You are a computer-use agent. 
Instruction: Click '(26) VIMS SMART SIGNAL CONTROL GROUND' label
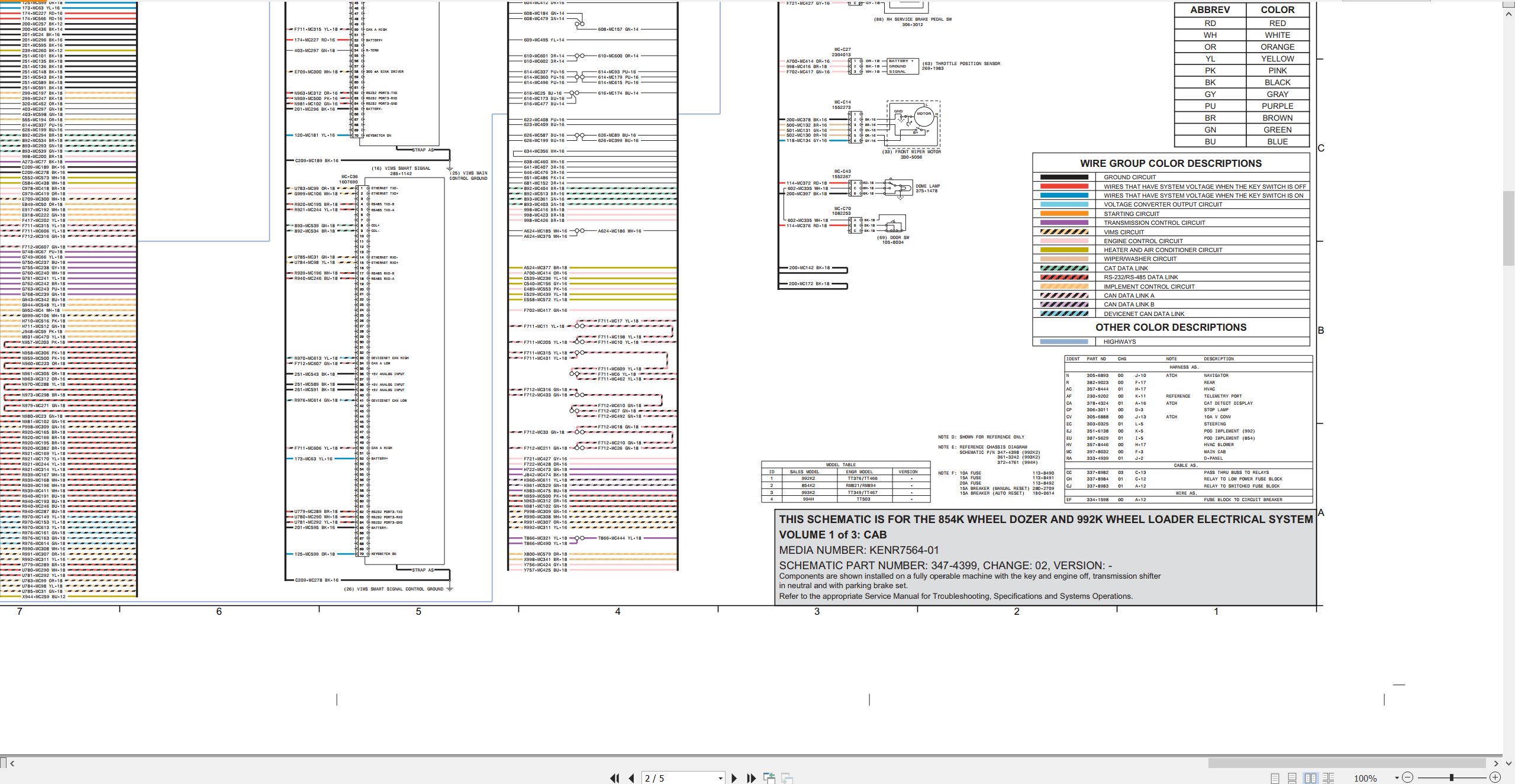394,589
